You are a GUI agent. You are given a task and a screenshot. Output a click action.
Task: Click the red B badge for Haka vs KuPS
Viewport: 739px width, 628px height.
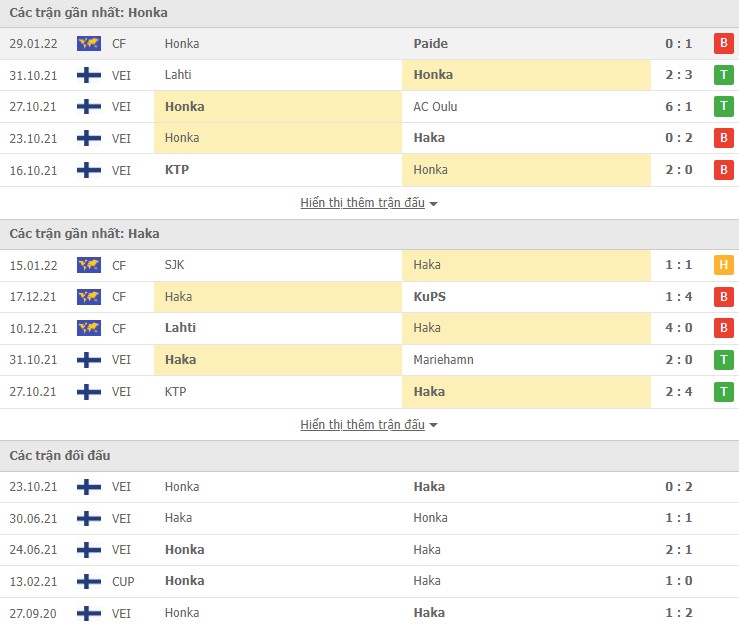point(723,298)
